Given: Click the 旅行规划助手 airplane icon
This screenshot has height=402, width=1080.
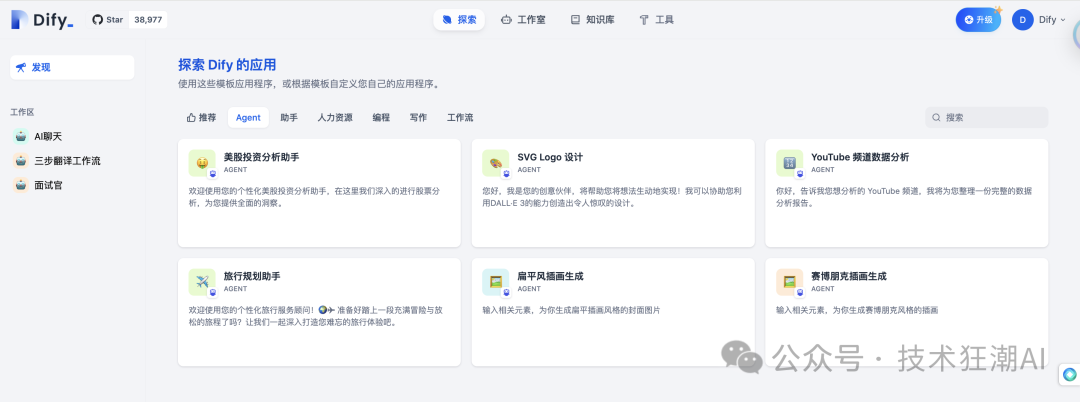Looking at the screenshot, I should 202,282.
